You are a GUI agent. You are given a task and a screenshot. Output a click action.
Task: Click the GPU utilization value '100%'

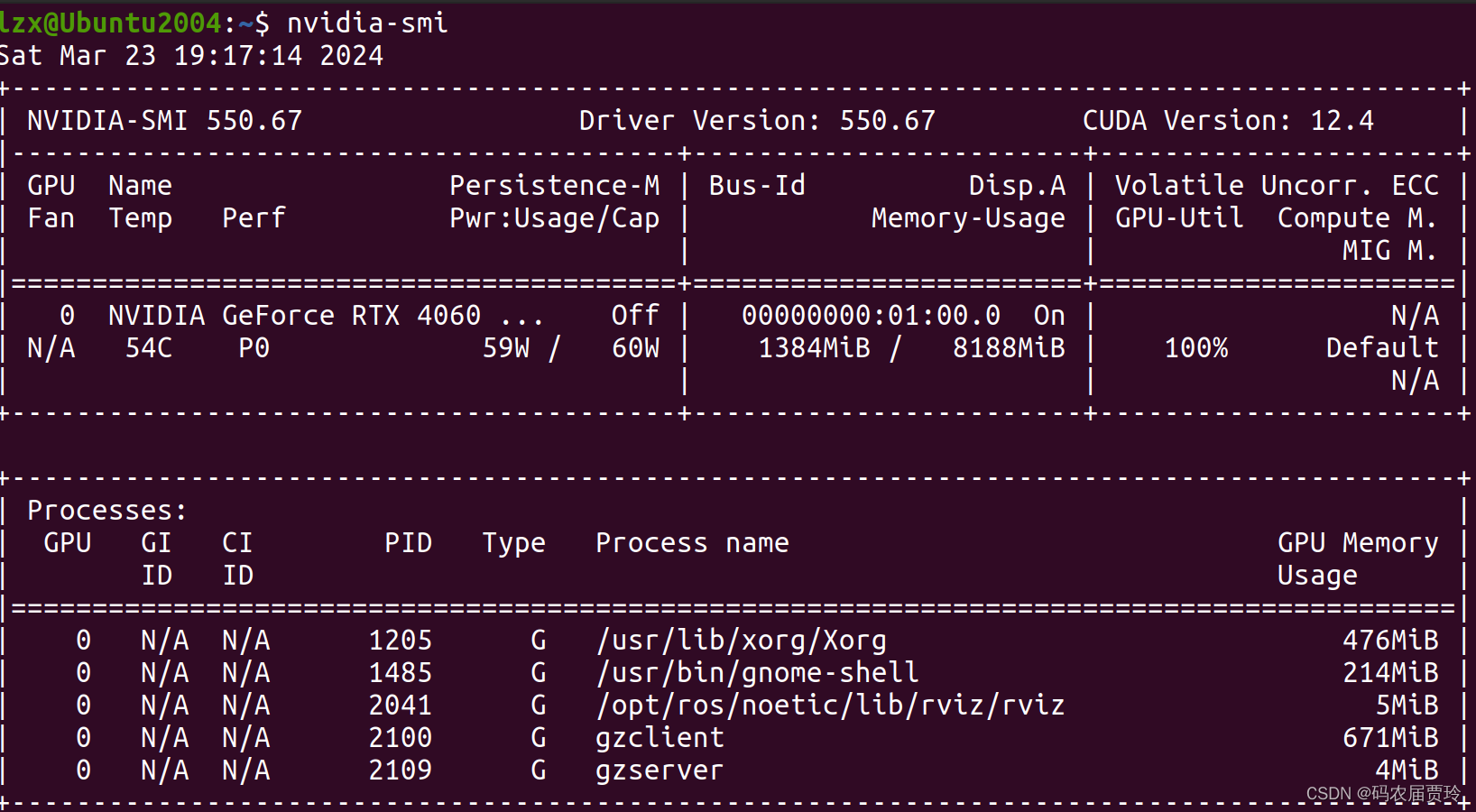[x=1196, y=348]
